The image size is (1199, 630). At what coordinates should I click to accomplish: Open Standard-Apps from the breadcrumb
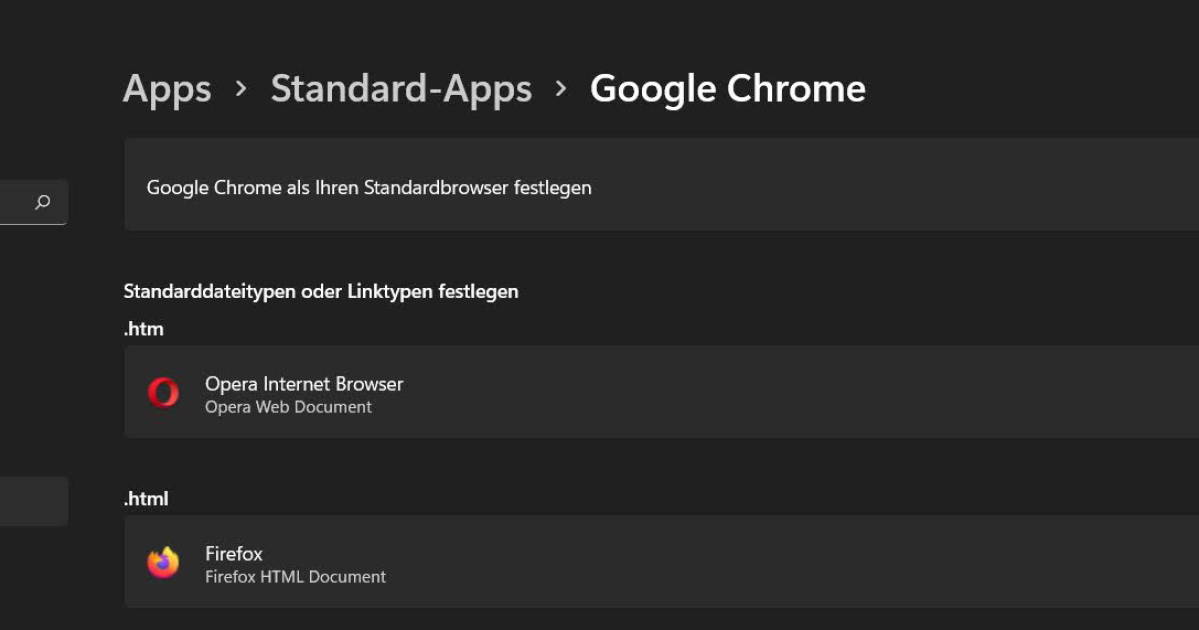(x=402, y=89)
